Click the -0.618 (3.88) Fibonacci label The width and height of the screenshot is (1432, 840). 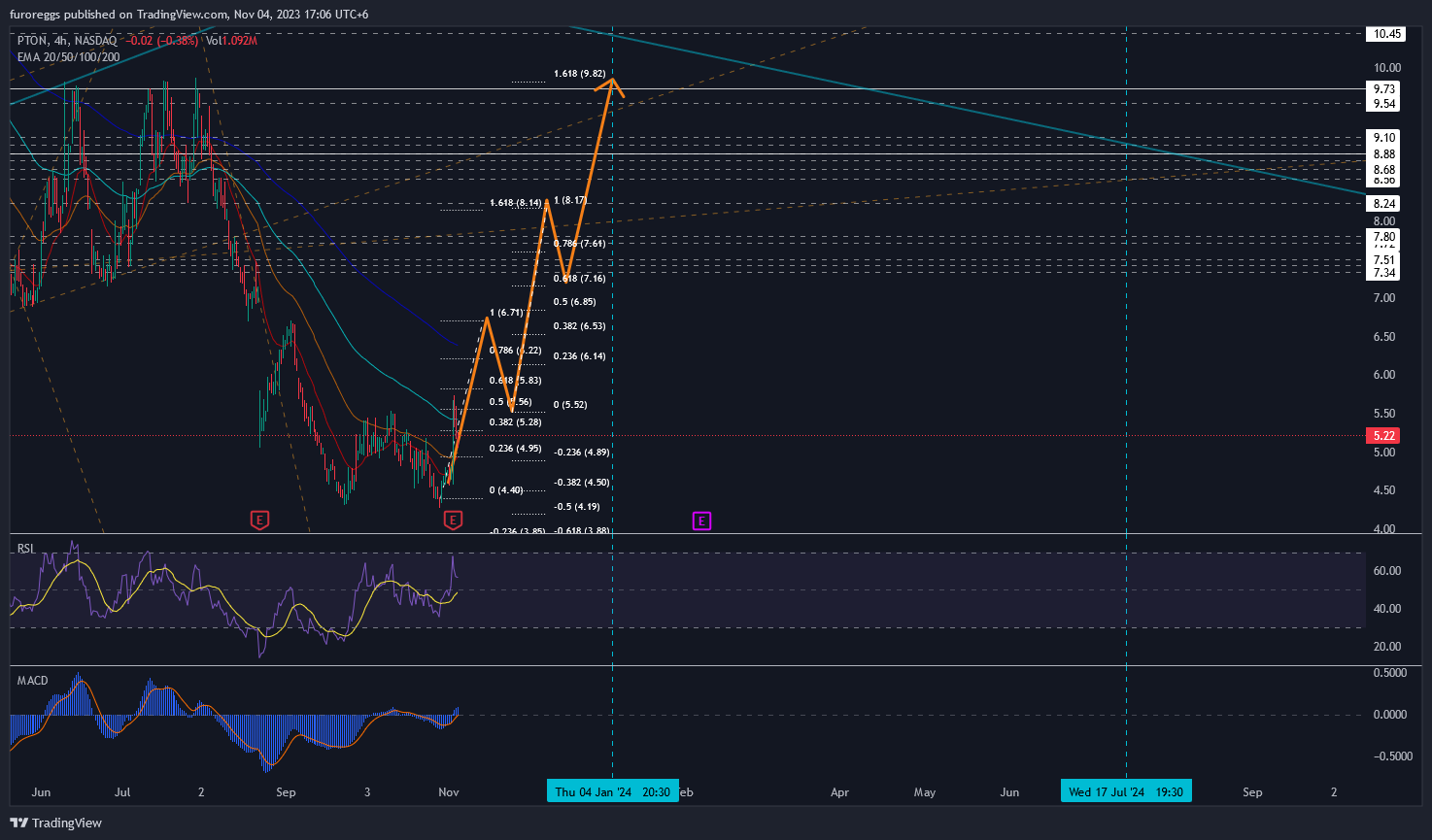(x=581, y=531)
